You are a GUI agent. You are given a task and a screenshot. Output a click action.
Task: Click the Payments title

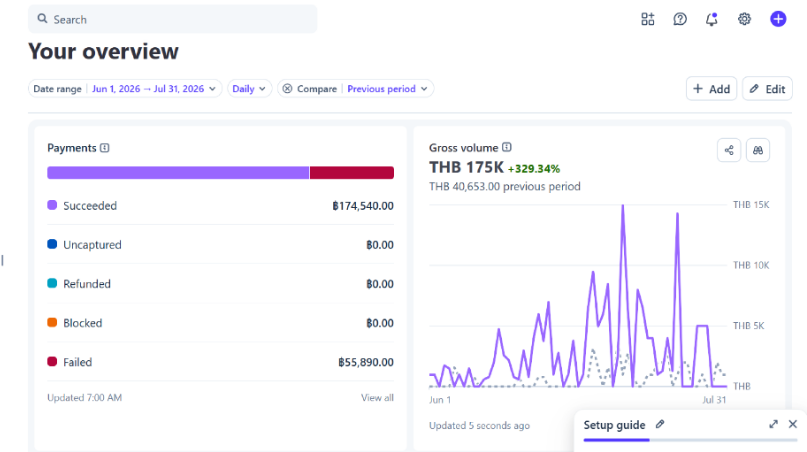[x=72, y=148]
